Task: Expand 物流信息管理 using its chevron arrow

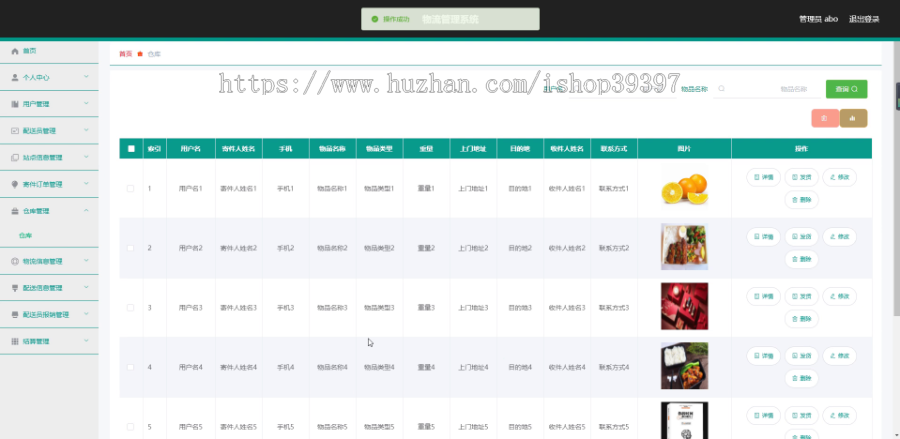Action: tap(86, 261)
